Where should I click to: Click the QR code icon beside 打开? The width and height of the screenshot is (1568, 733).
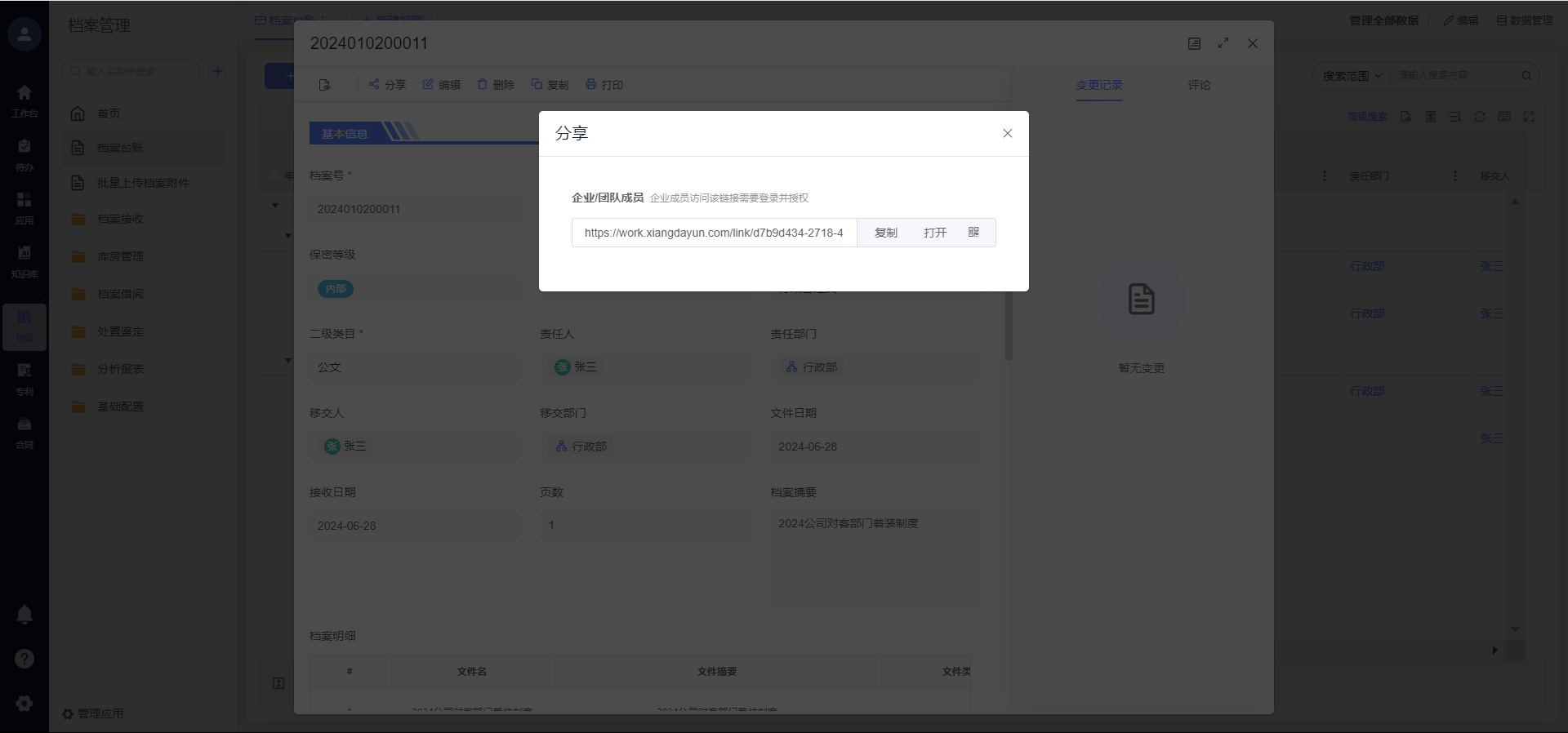click(973, 233)
